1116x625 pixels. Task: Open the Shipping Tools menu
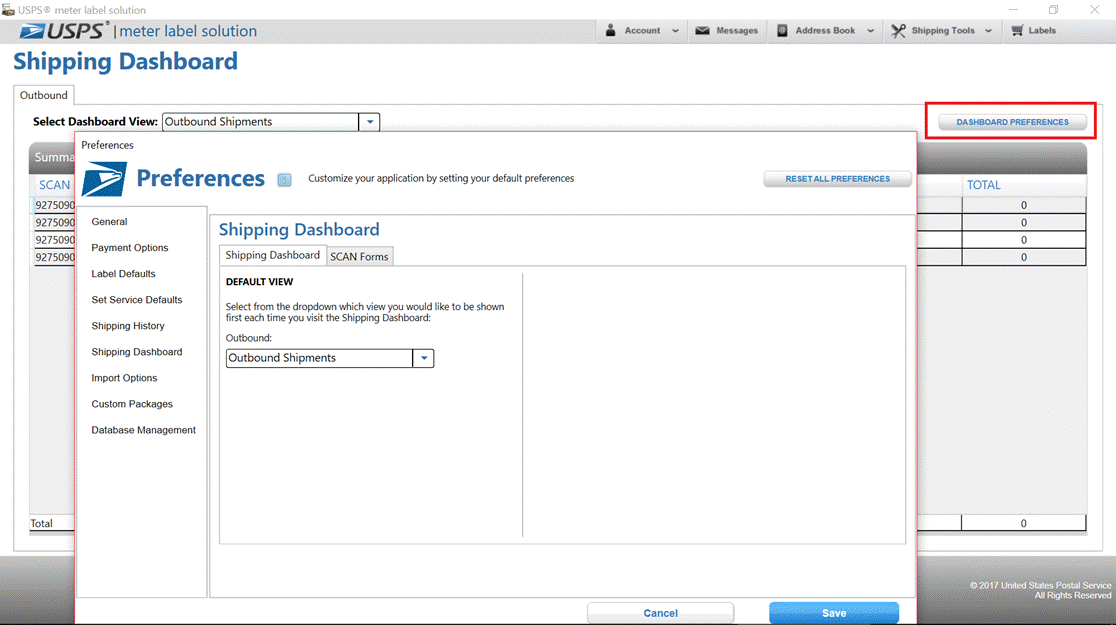pyautogui.click(x=942, y=31)
